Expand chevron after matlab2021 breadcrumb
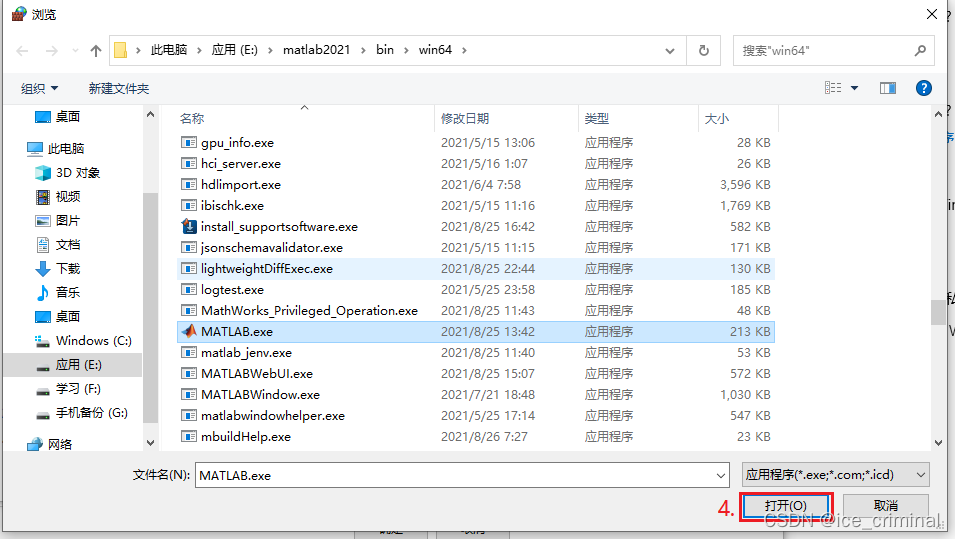 (x=363, y=51)
